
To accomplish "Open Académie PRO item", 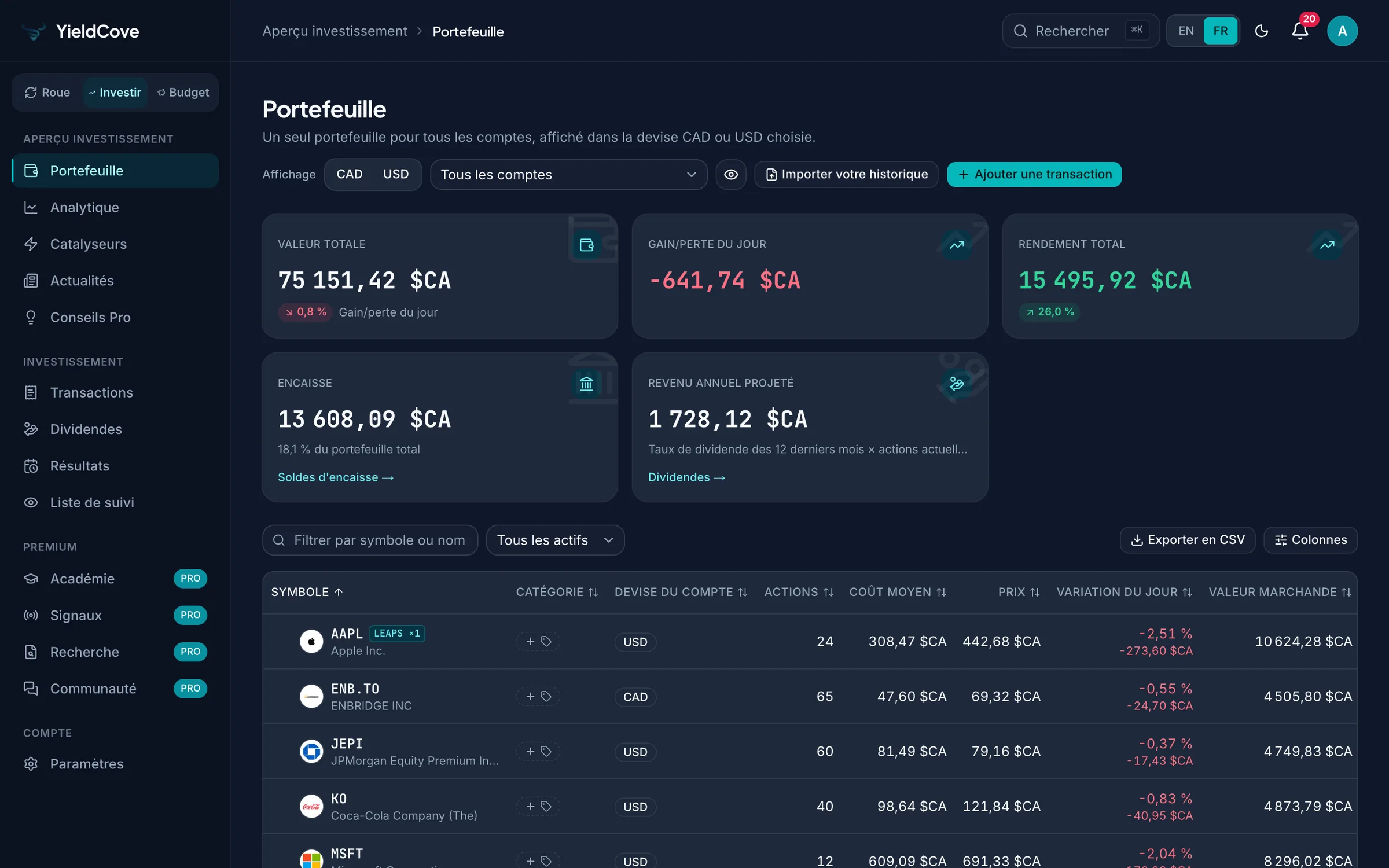I will pos(115,579).
